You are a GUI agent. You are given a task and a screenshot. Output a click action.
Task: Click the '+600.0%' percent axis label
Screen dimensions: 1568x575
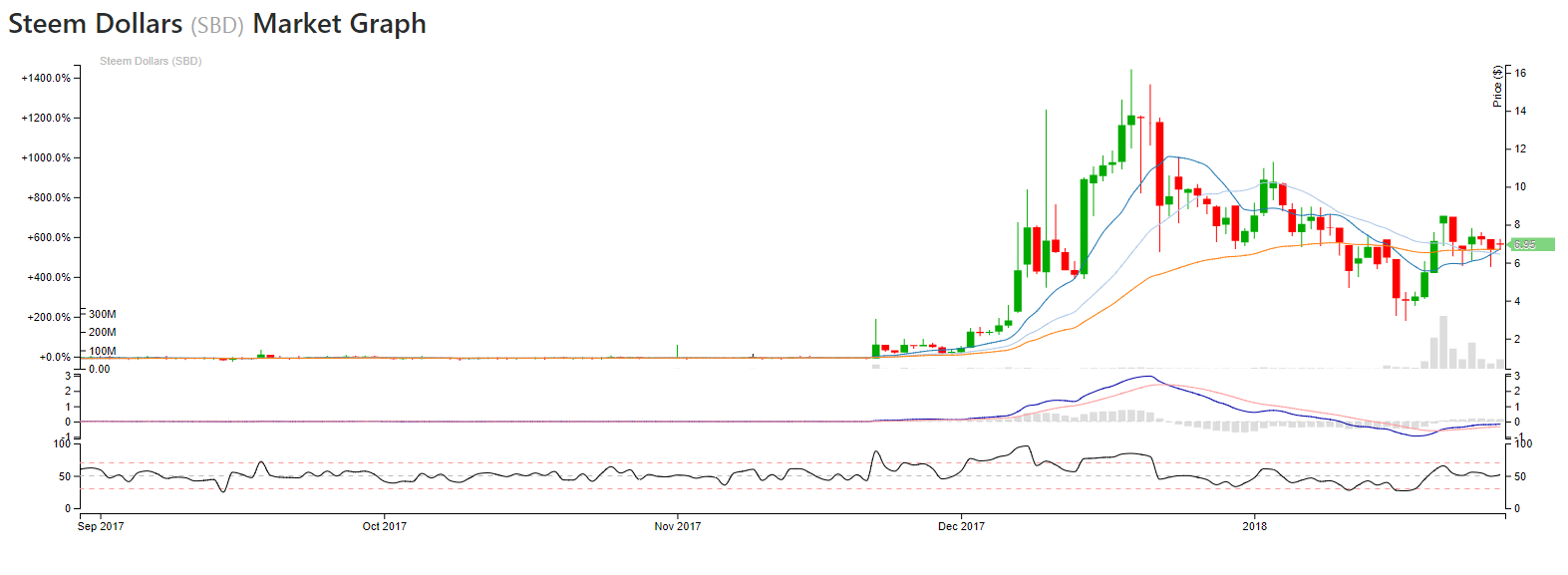click(x=49, y=237)
